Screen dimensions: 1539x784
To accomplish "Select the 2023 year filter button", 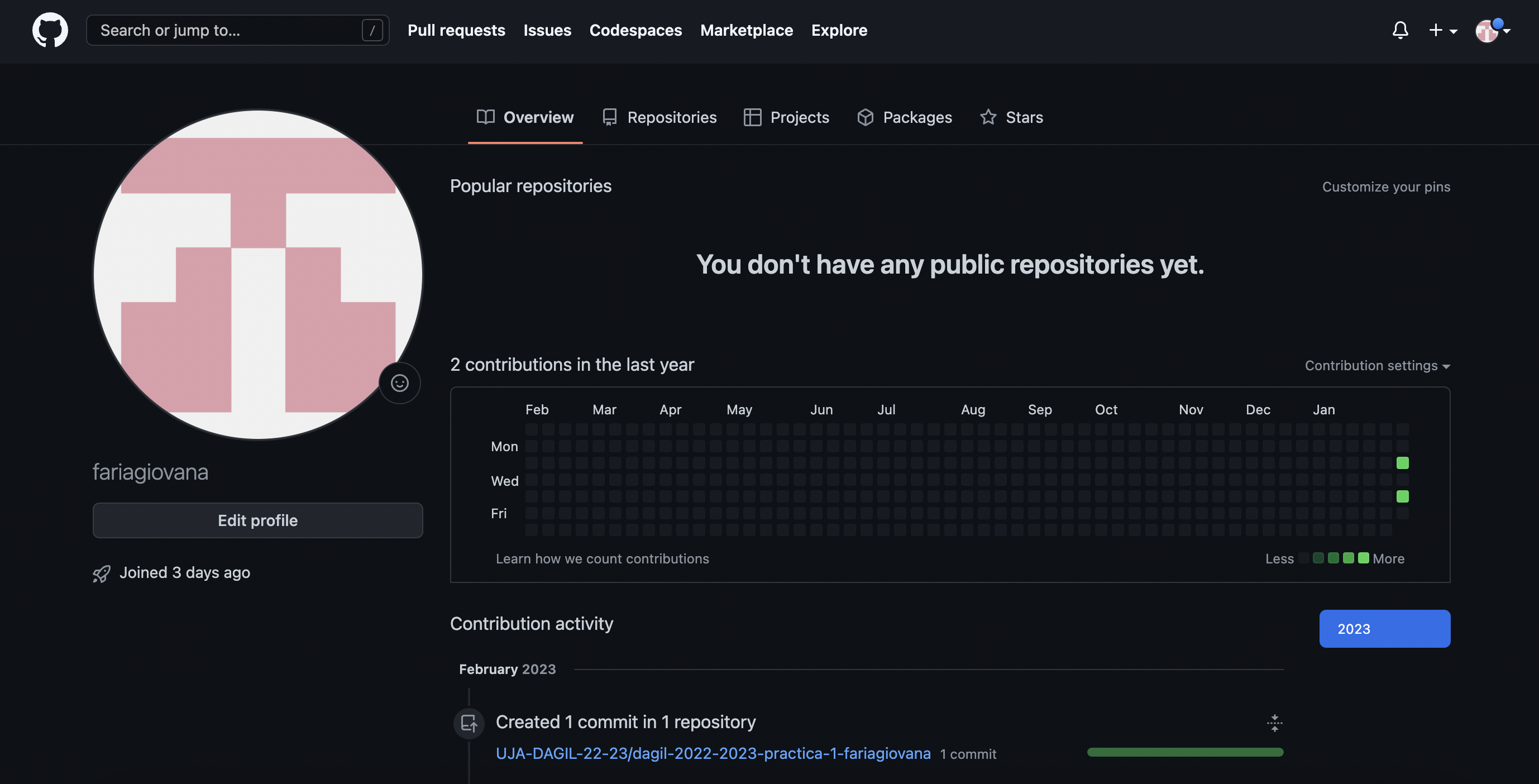I will [1384, 629].
